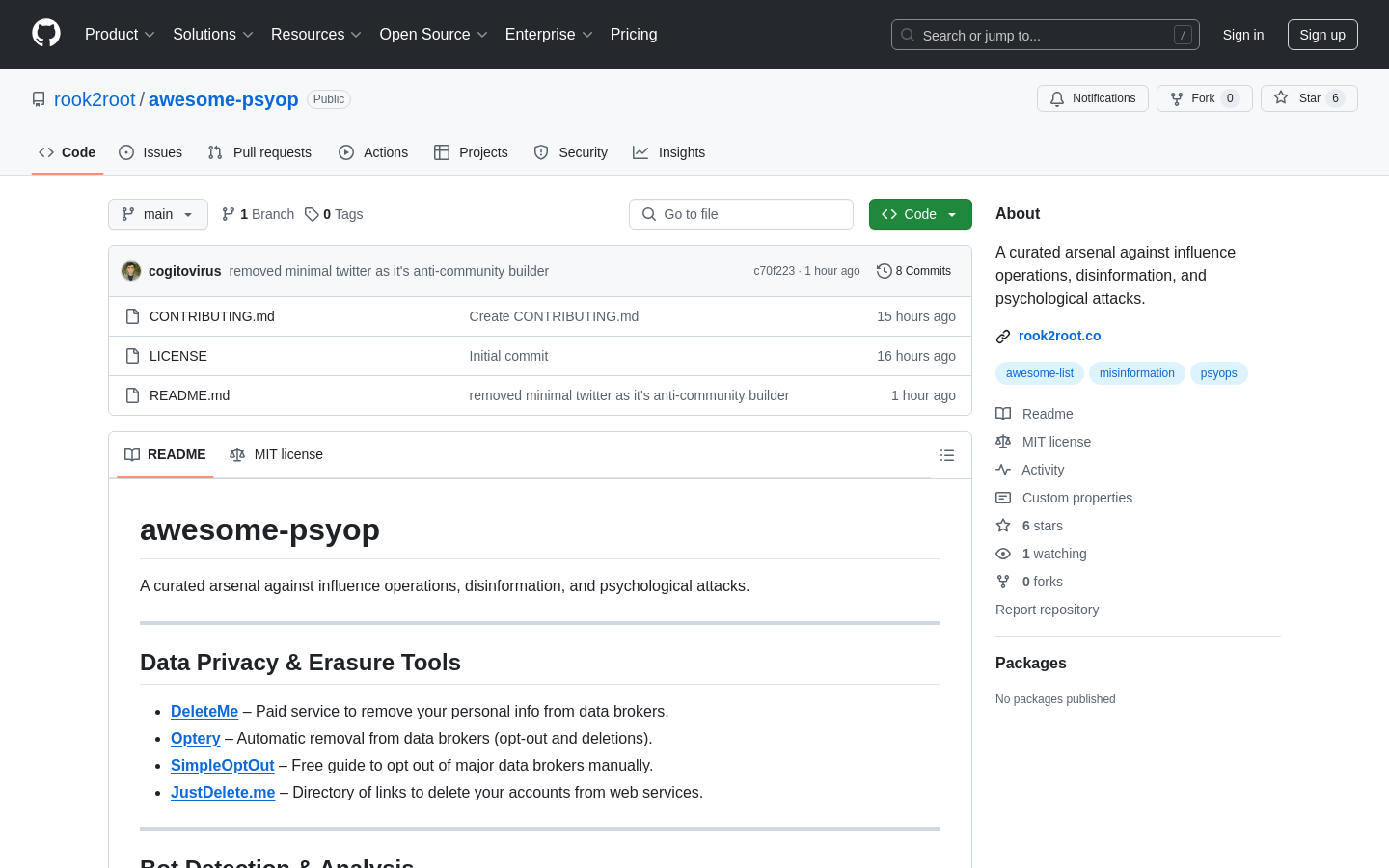This screenshot has width=1389, height=868.
Task: Expand the Product menu
Action: tap(120, 34)
